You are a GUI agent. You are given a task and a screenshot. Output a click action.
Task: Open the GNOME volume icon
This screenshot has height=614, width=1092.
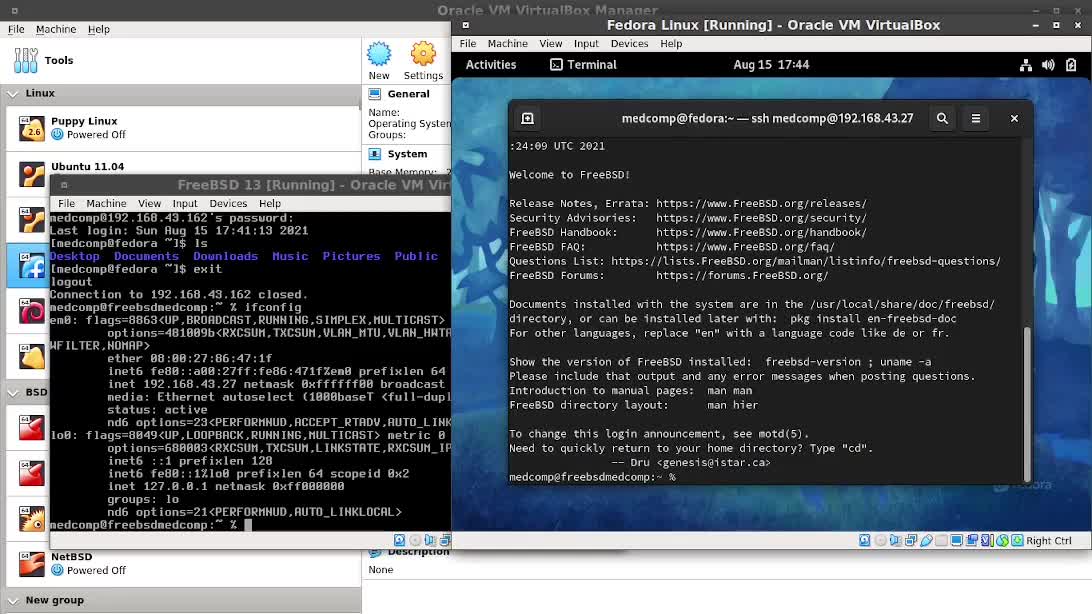click(x=1048, y=65)
